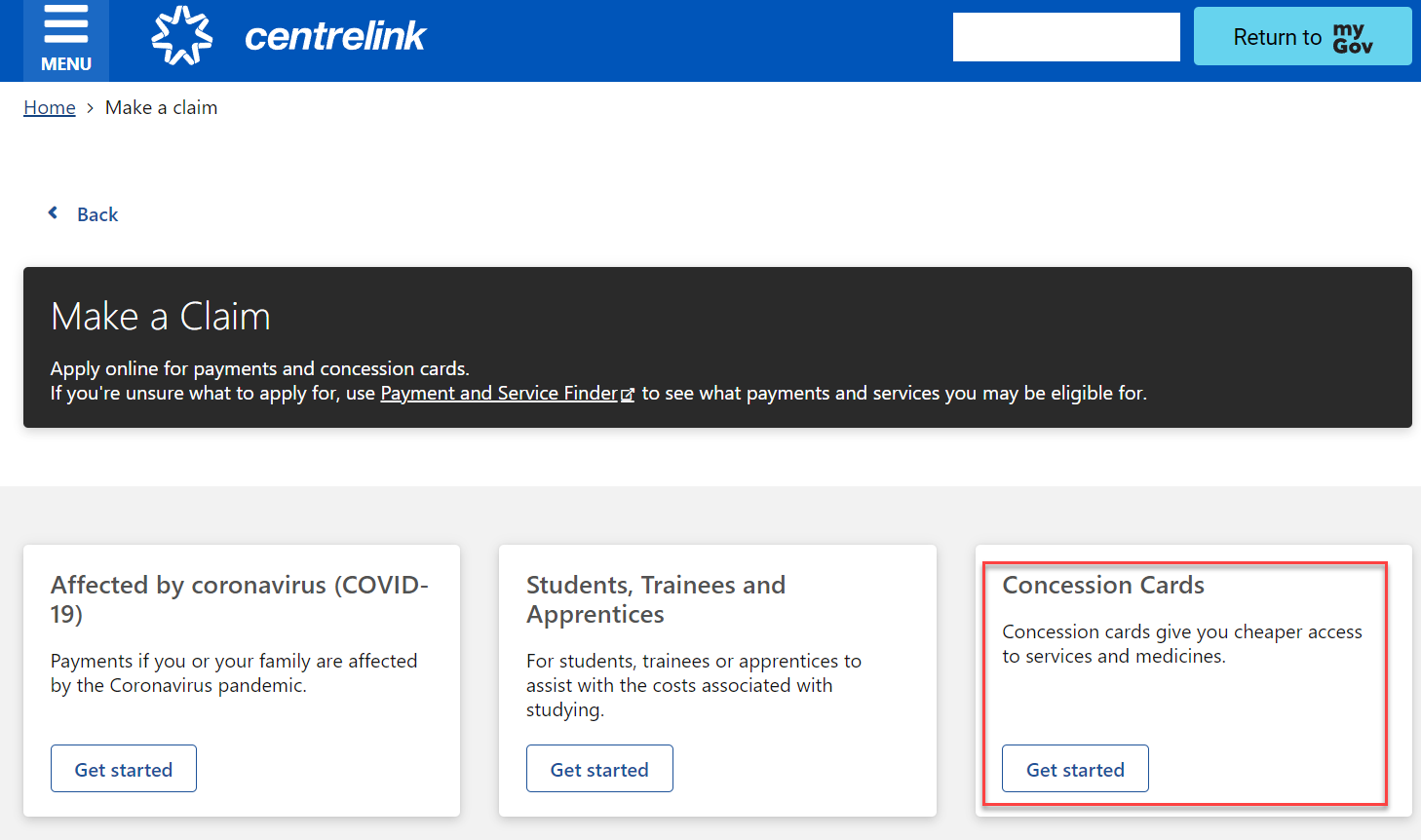Click the 'Students, Trainees and Apprentices' heading
This screenshot has width=1421, height=840.
coord(656,599)
